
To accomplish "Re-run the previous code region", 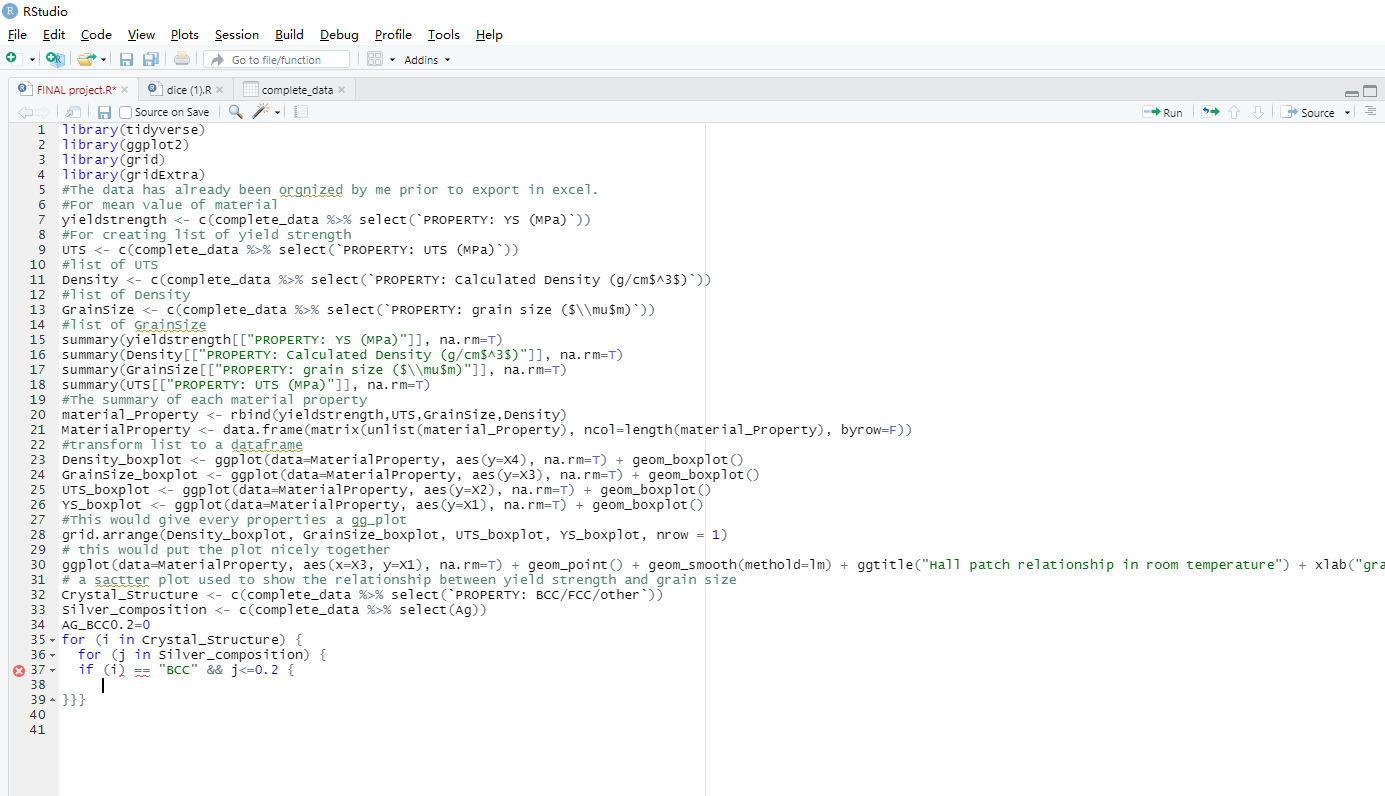I will coord(1211,112).
